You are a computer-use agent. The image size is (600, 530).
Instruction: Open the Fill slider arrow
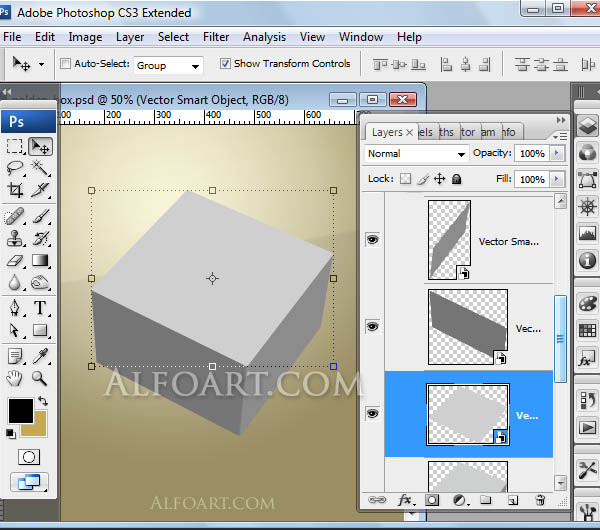point(557,179)
